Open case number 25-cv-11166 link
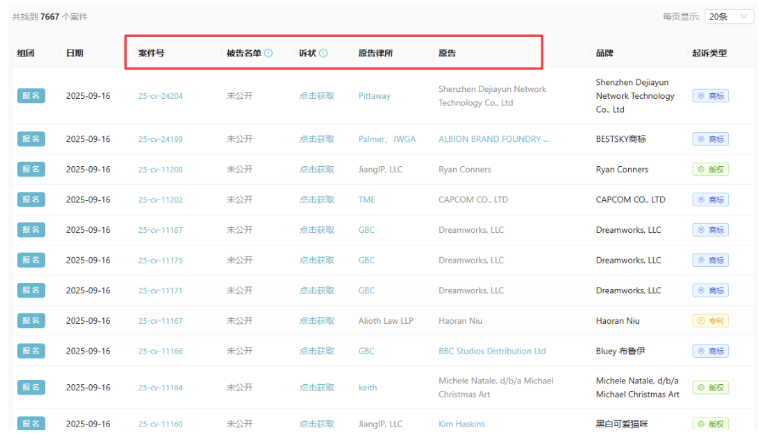Screen dimensions: 759x439 pyautogui.click(x=160, y=352)
